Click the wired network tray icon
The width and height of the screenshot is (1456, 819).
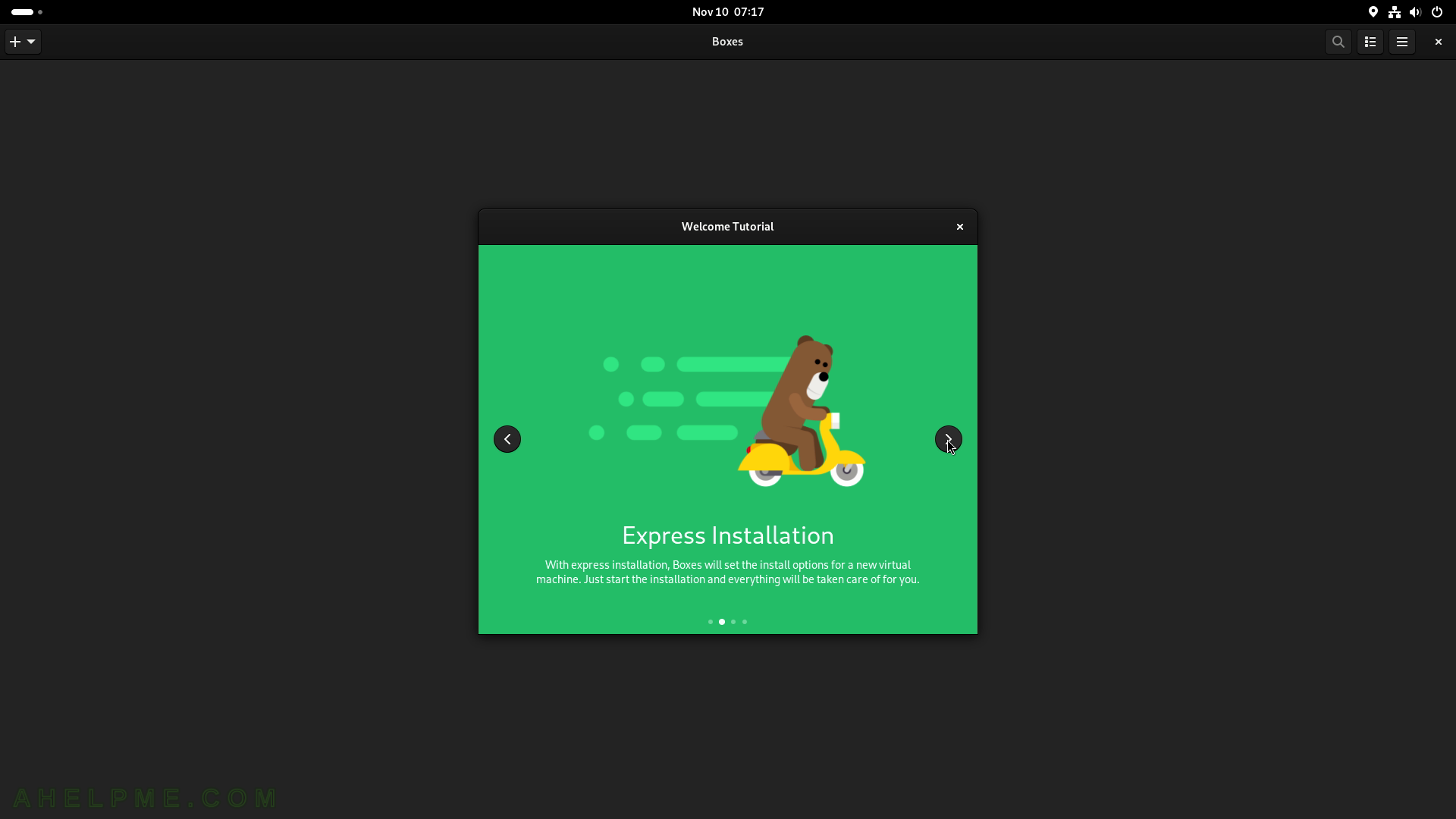coord(1395,12)
